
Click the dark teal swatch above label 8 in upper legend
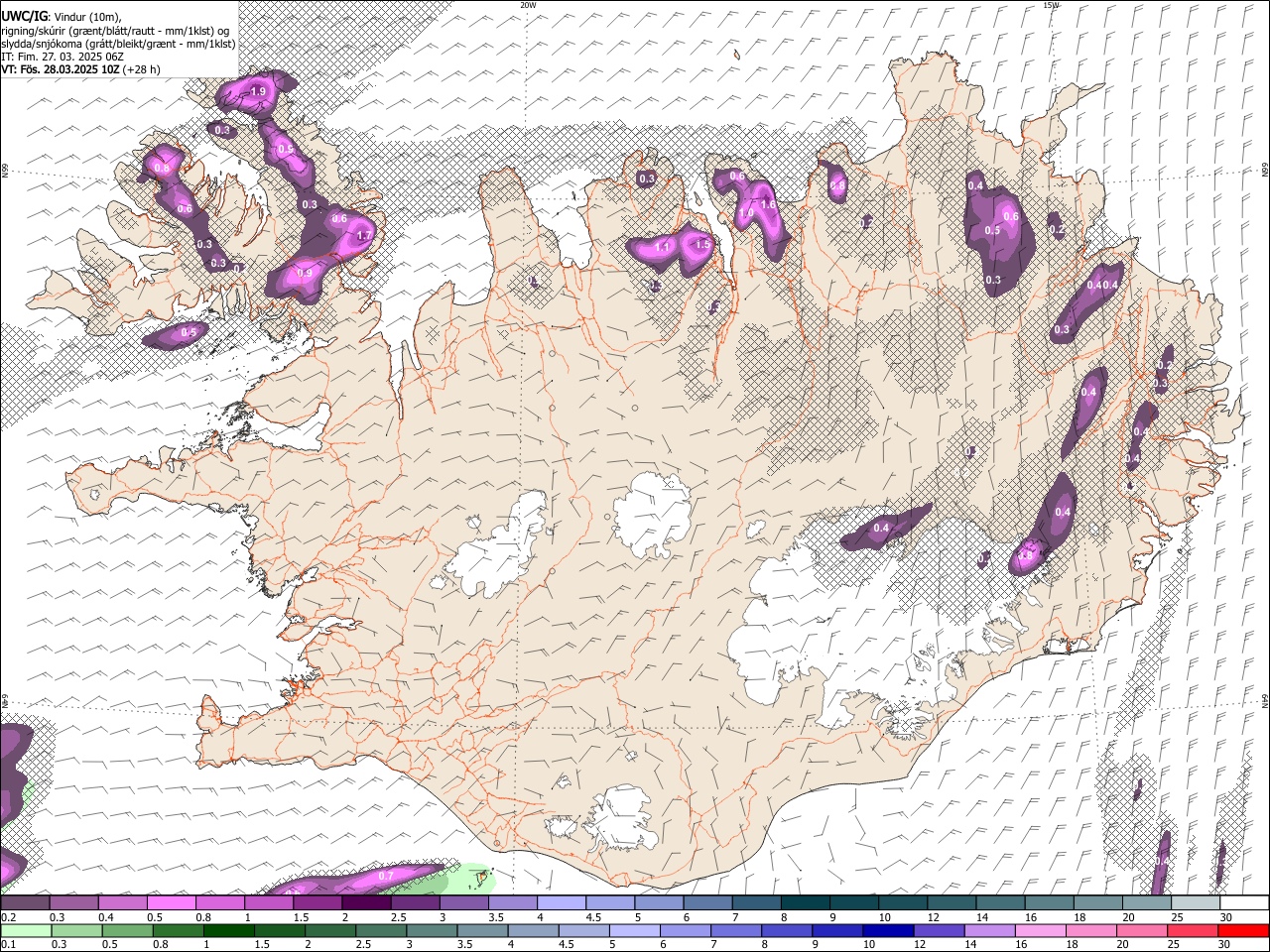tap(804, 903)
